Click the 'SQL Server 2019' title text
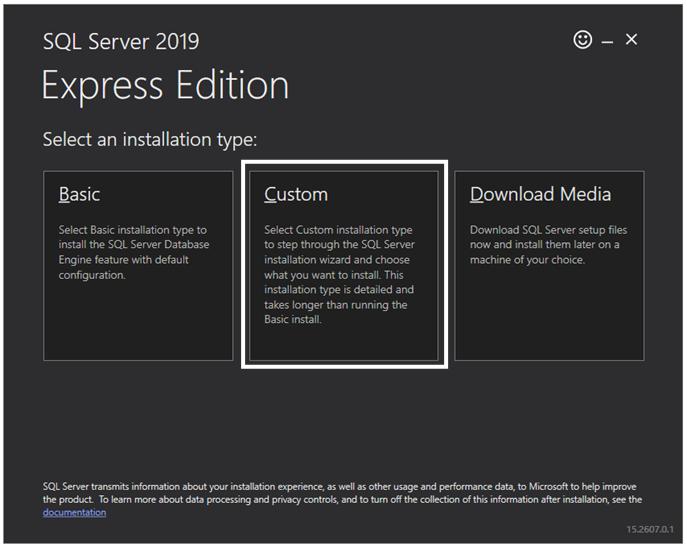This screenshot has height=547, width=687. [x=121, y=42]
